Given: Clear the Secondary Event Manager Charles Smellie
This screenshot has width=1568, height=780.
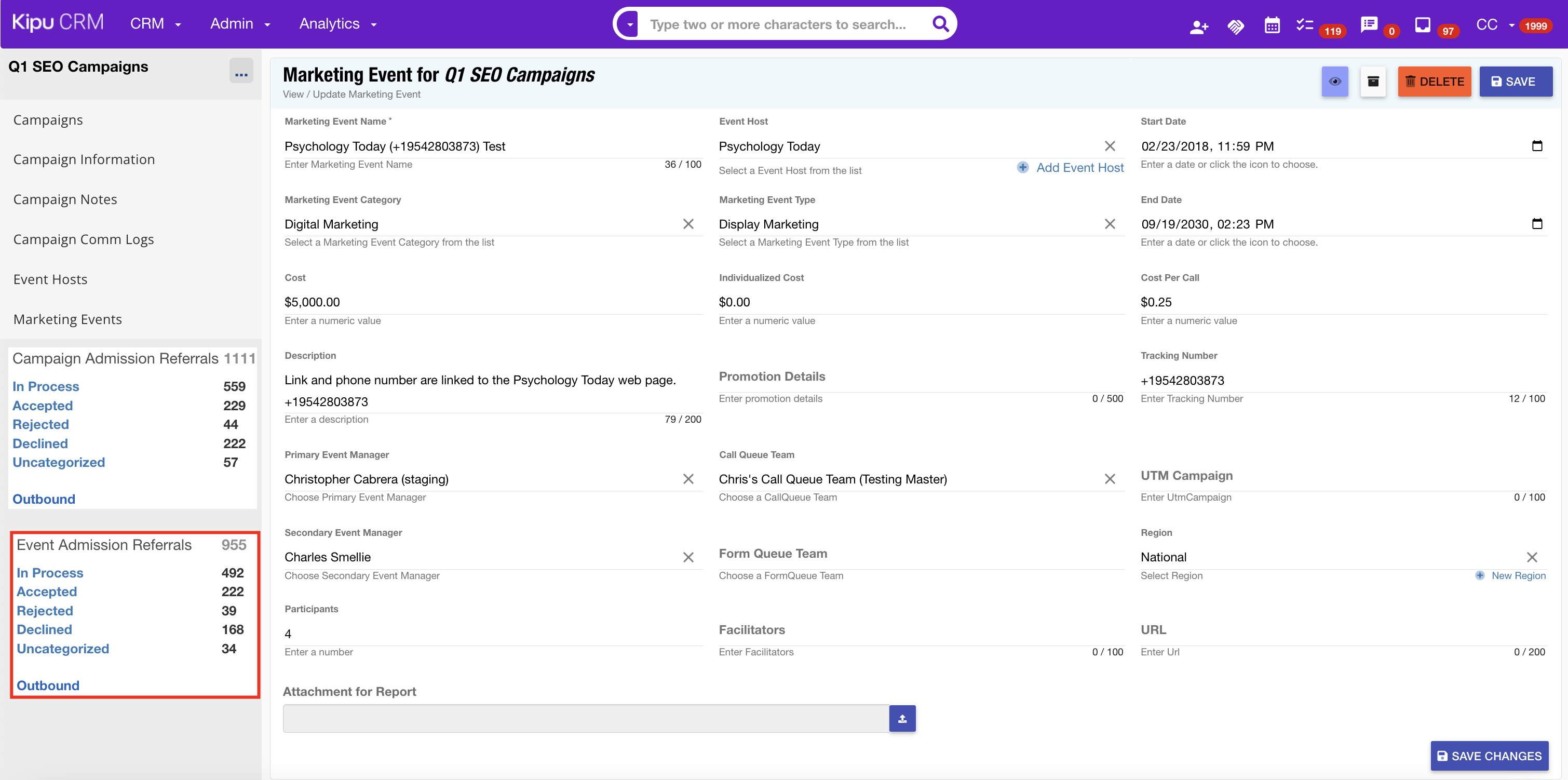Looking at the screenshot, I should [688, 557].
